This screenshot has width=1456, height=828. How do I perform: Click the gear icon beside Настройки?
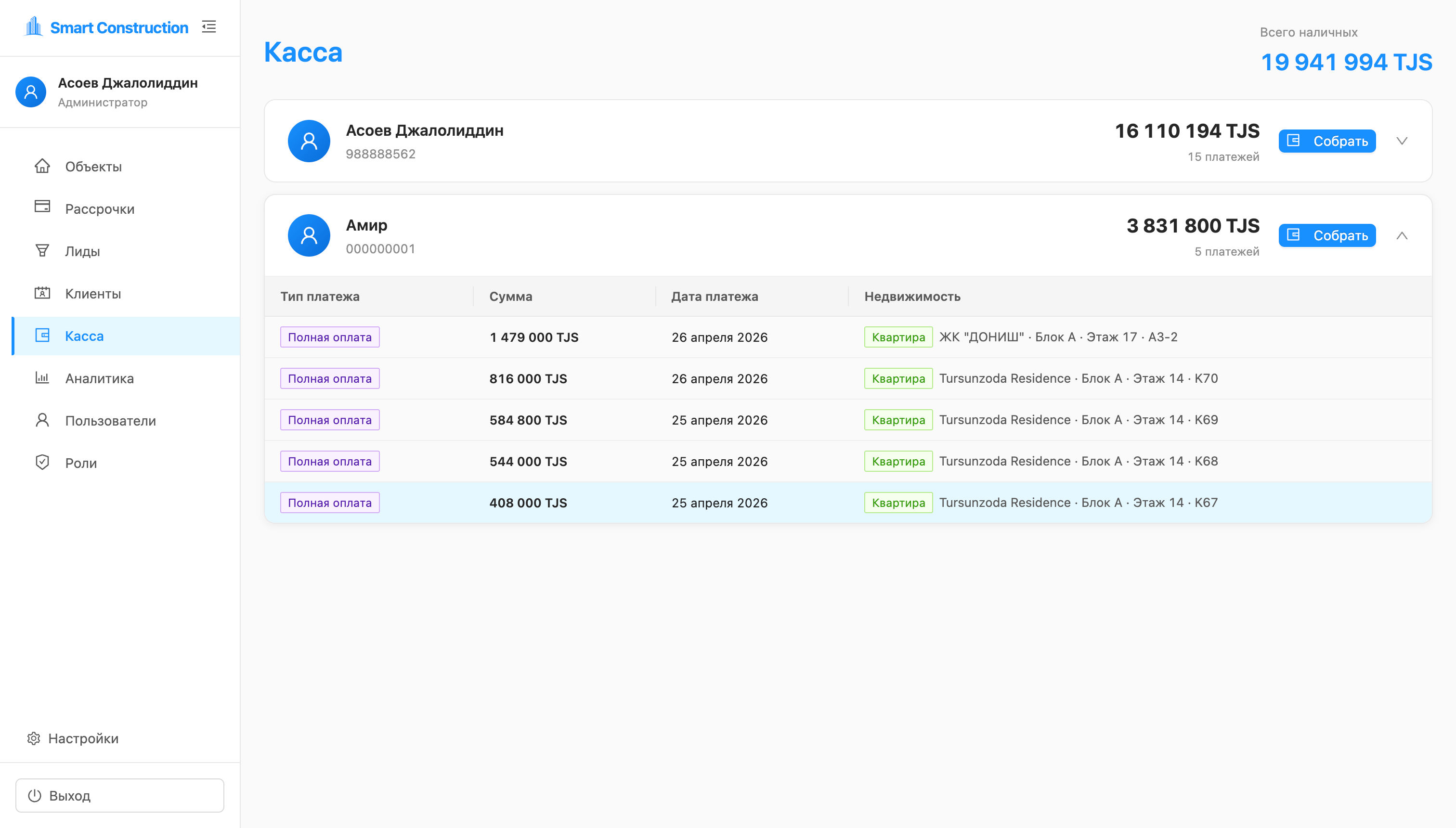pos(34,738)
